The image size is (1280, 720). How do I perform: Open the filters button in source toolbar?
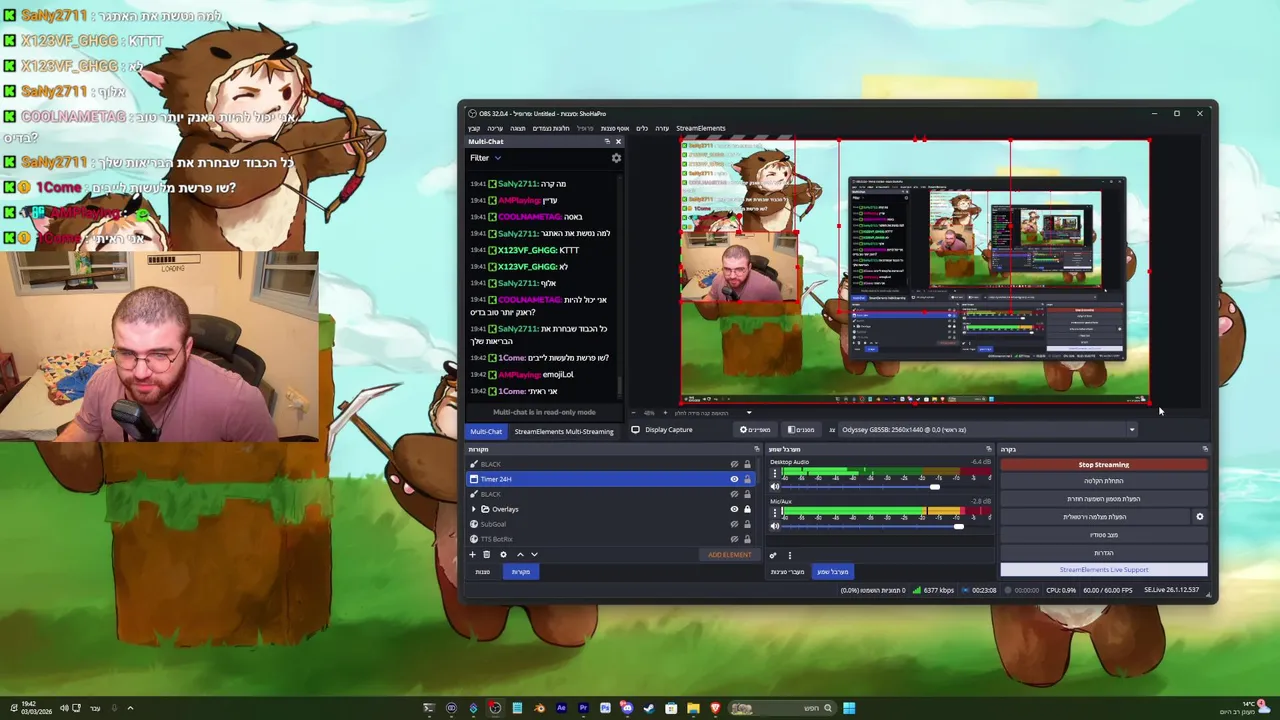tap(801, 430)
